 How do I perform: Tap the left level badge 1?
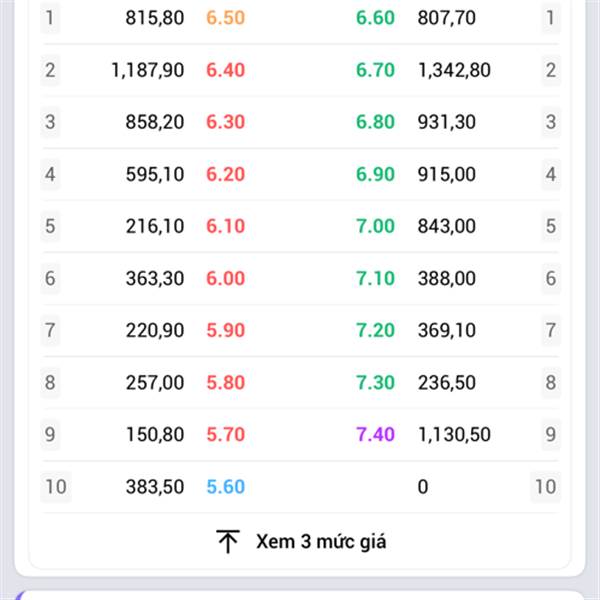point(50,18)
